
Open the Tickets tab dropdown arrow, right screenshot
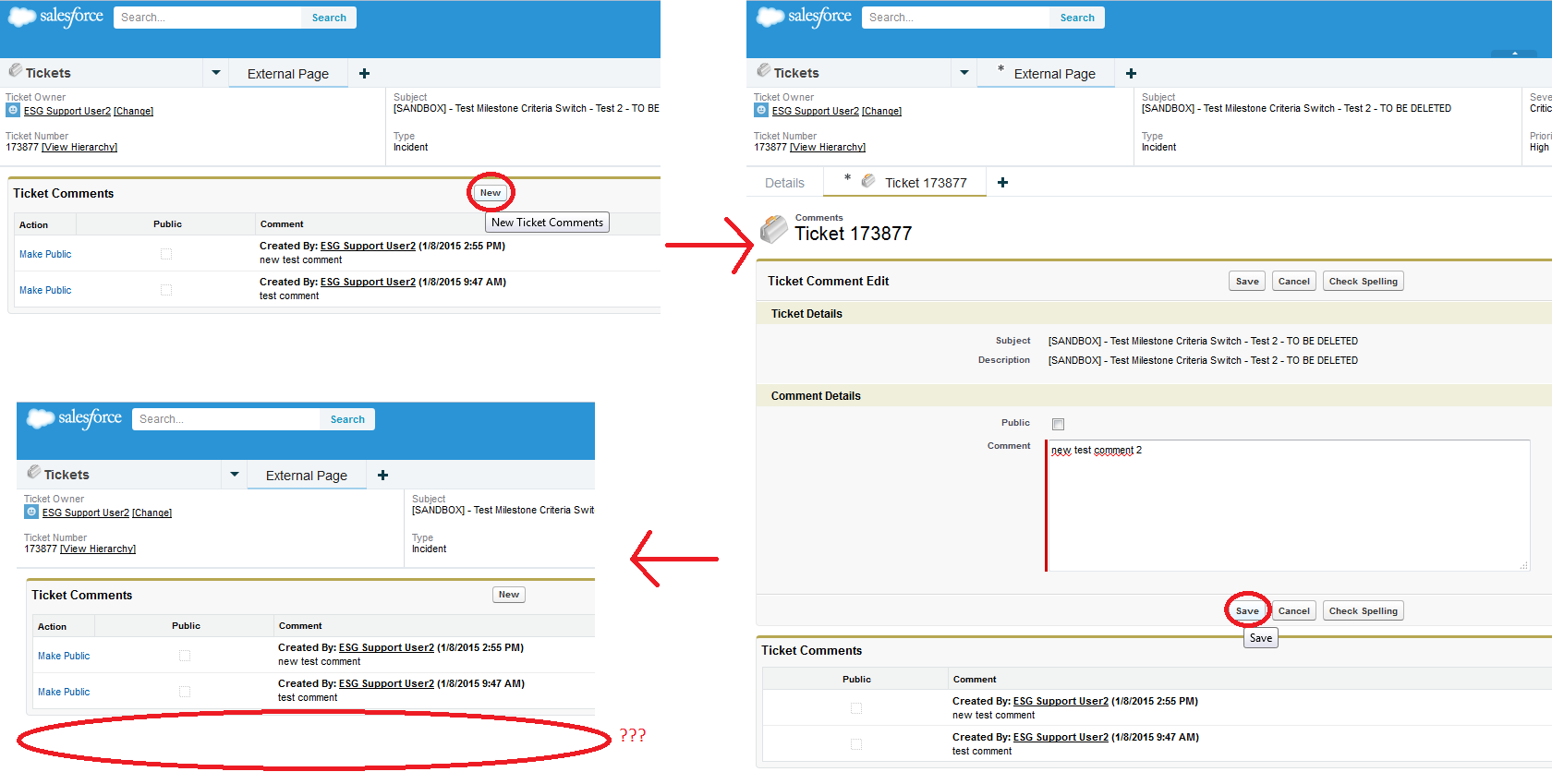pos(964,72)
